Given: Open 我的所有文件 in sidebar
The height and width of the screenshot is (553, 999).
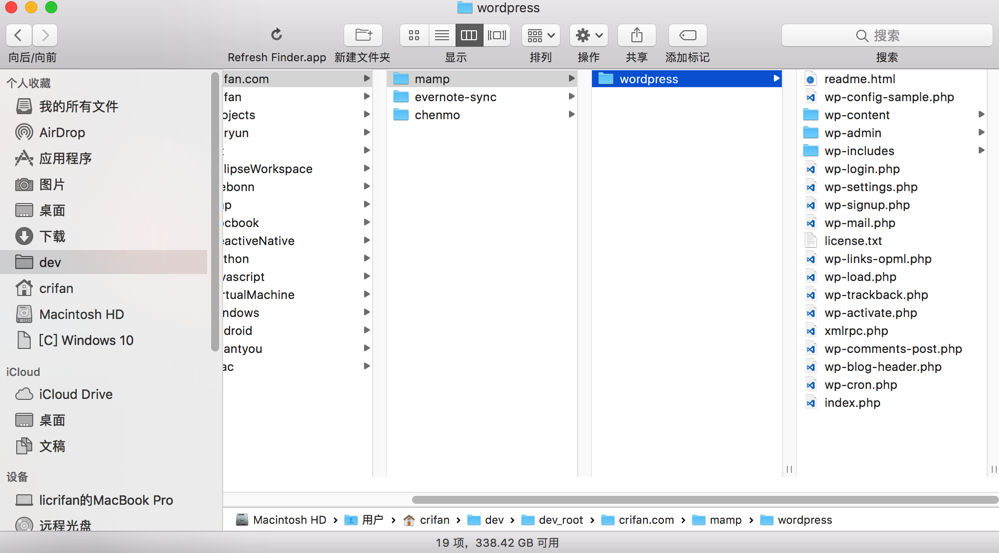Looking at the screenshot, I should point(78,106).
